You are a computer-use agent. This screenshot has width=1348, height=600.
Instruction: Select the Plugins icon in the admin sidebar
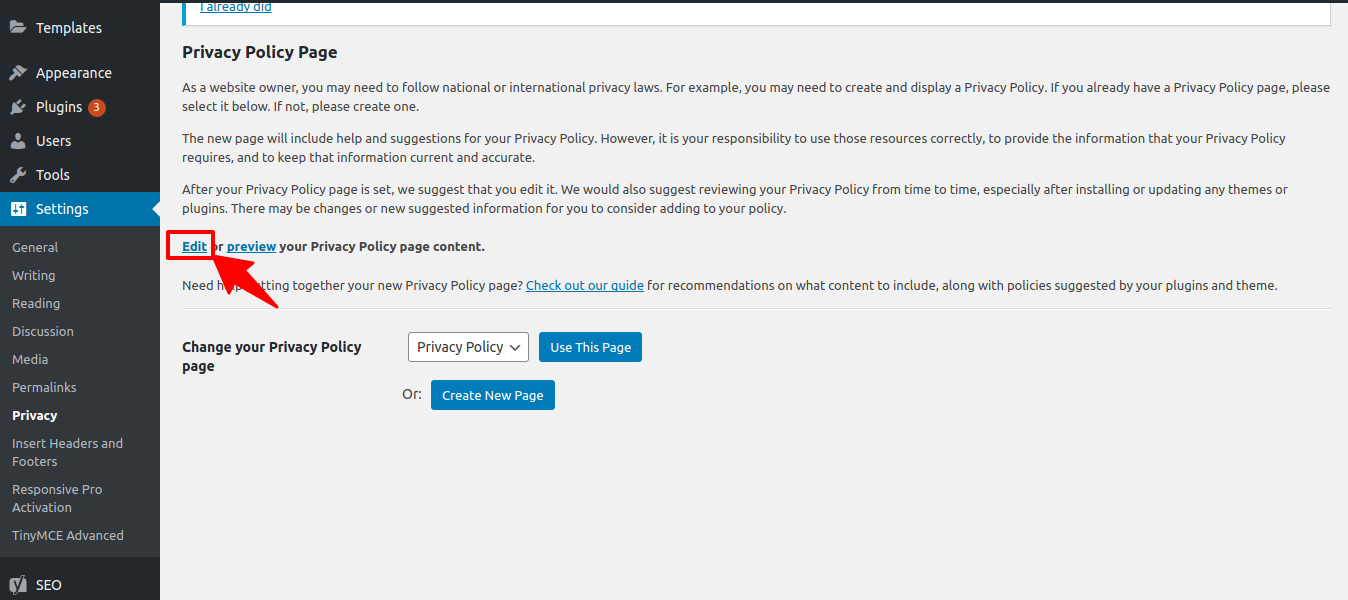(x=20, y=107)
